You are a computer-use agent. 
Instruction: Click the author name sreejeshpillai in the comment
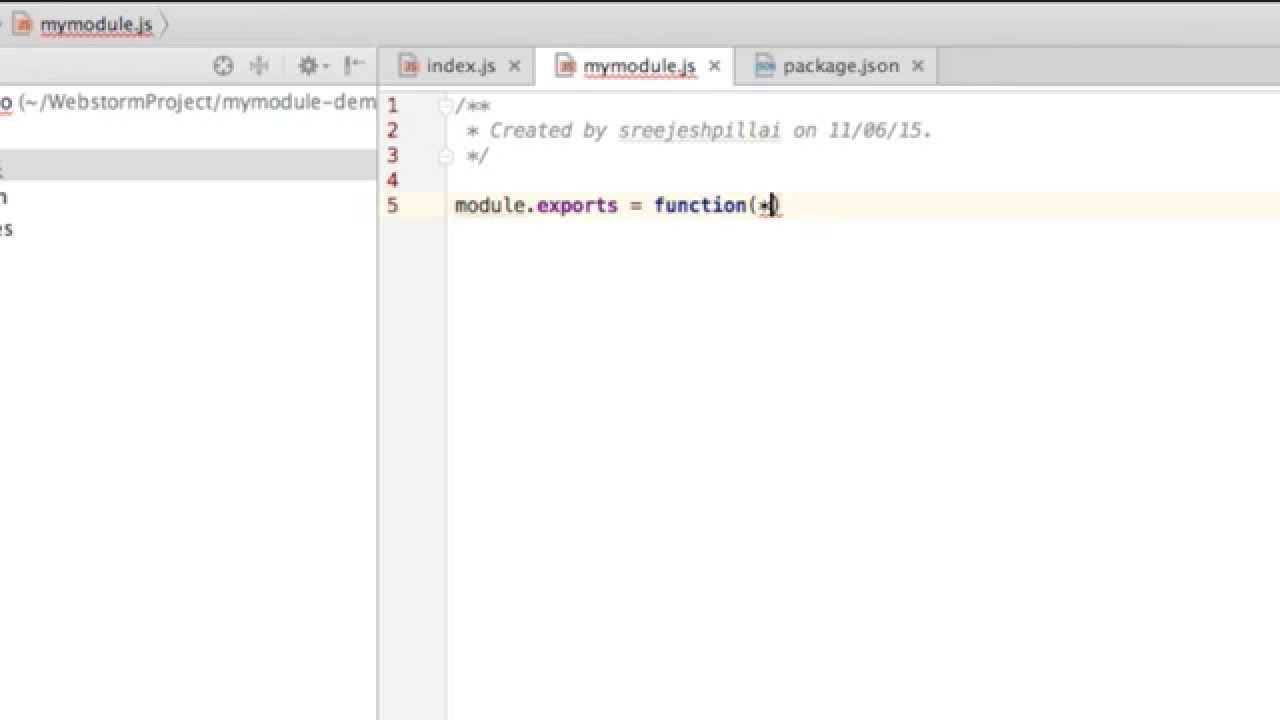click(x=699, y=131)
